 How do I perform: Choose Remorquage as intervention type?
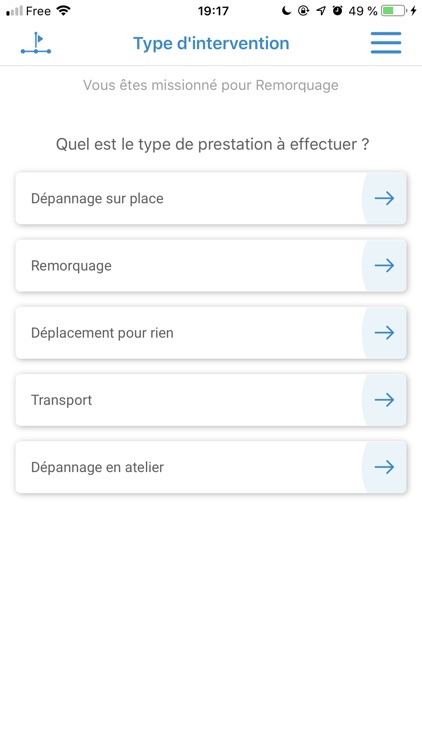pos(211,265)
